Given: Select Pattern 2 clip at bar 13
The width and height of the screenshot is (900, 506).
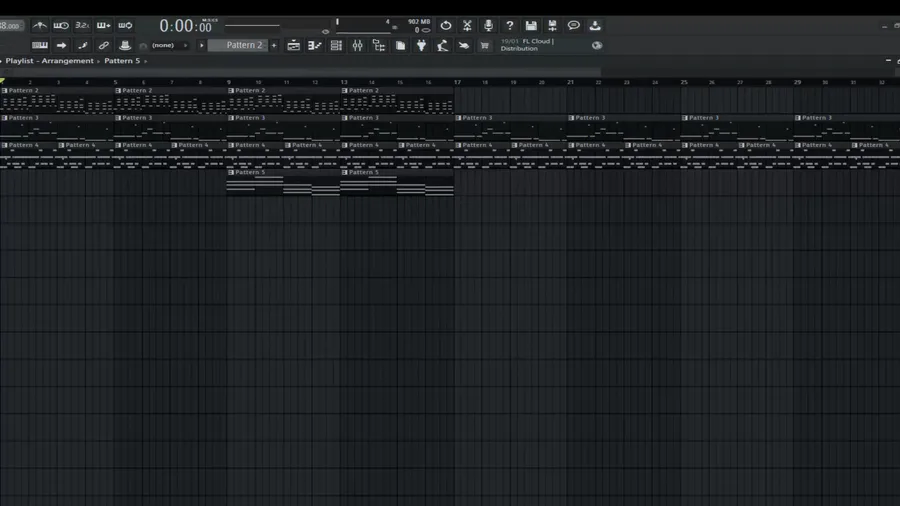Looking at the screenshot, I should click(x=397, y=100).
